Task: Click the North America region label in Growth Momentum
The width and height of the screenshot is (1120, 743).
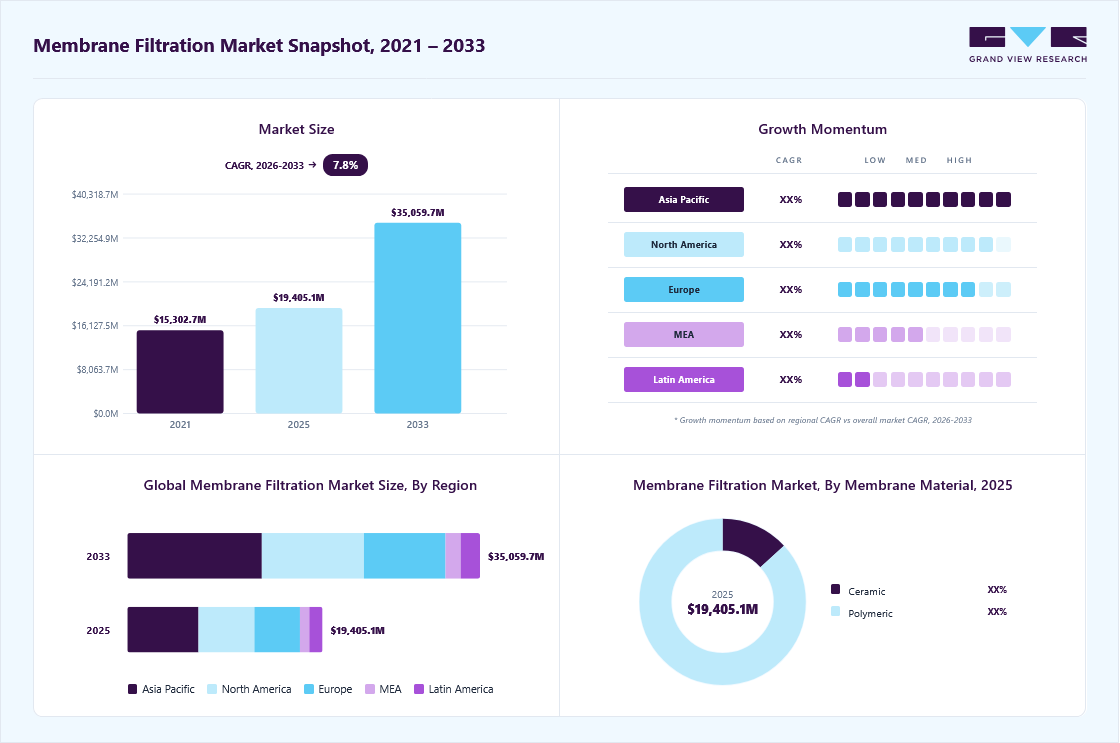Action: (684, 244)
